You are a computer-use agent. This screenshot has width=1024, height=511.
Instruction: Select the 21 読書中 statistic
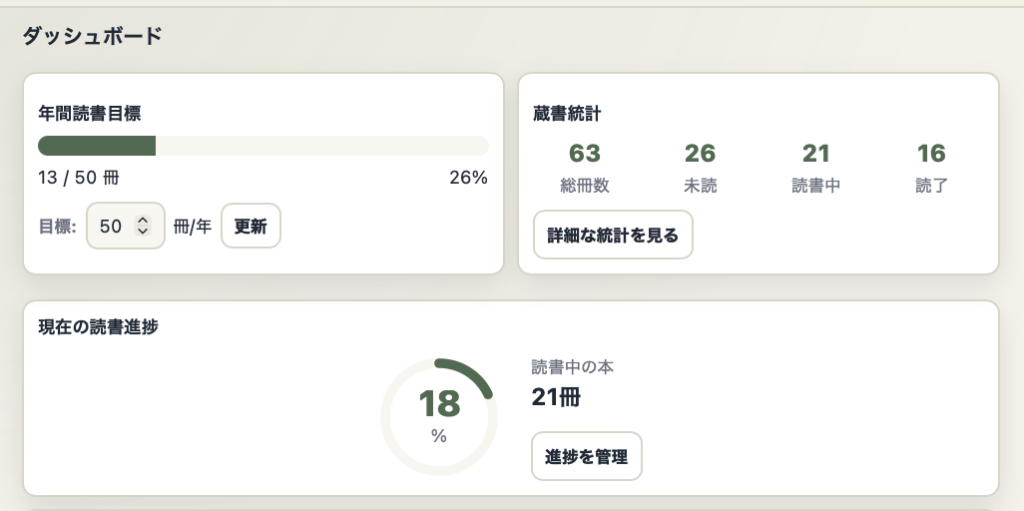point(816,167)
